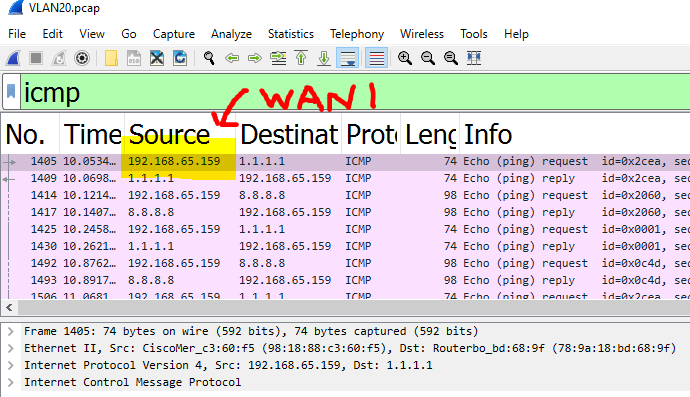Reset text to normal size
The height and width of the screenshot is (397, 690).
click(451, 58)
